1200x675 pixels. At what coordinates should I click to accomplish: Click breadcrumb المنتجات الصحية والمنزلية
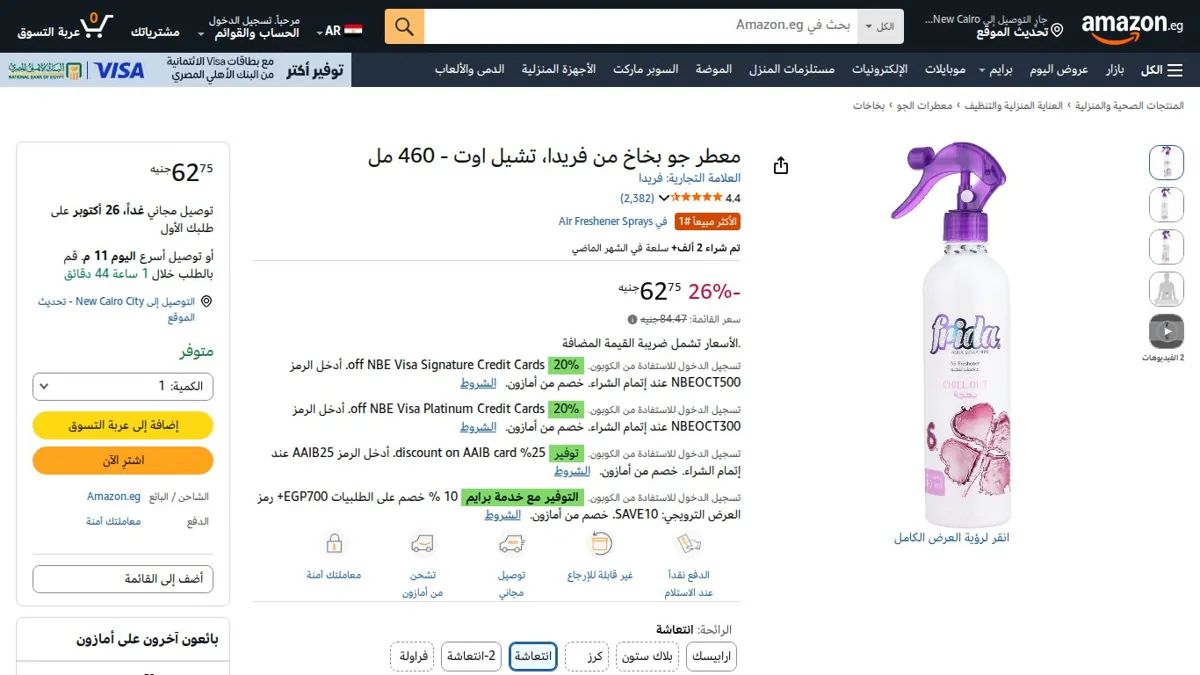point(1130,105)
